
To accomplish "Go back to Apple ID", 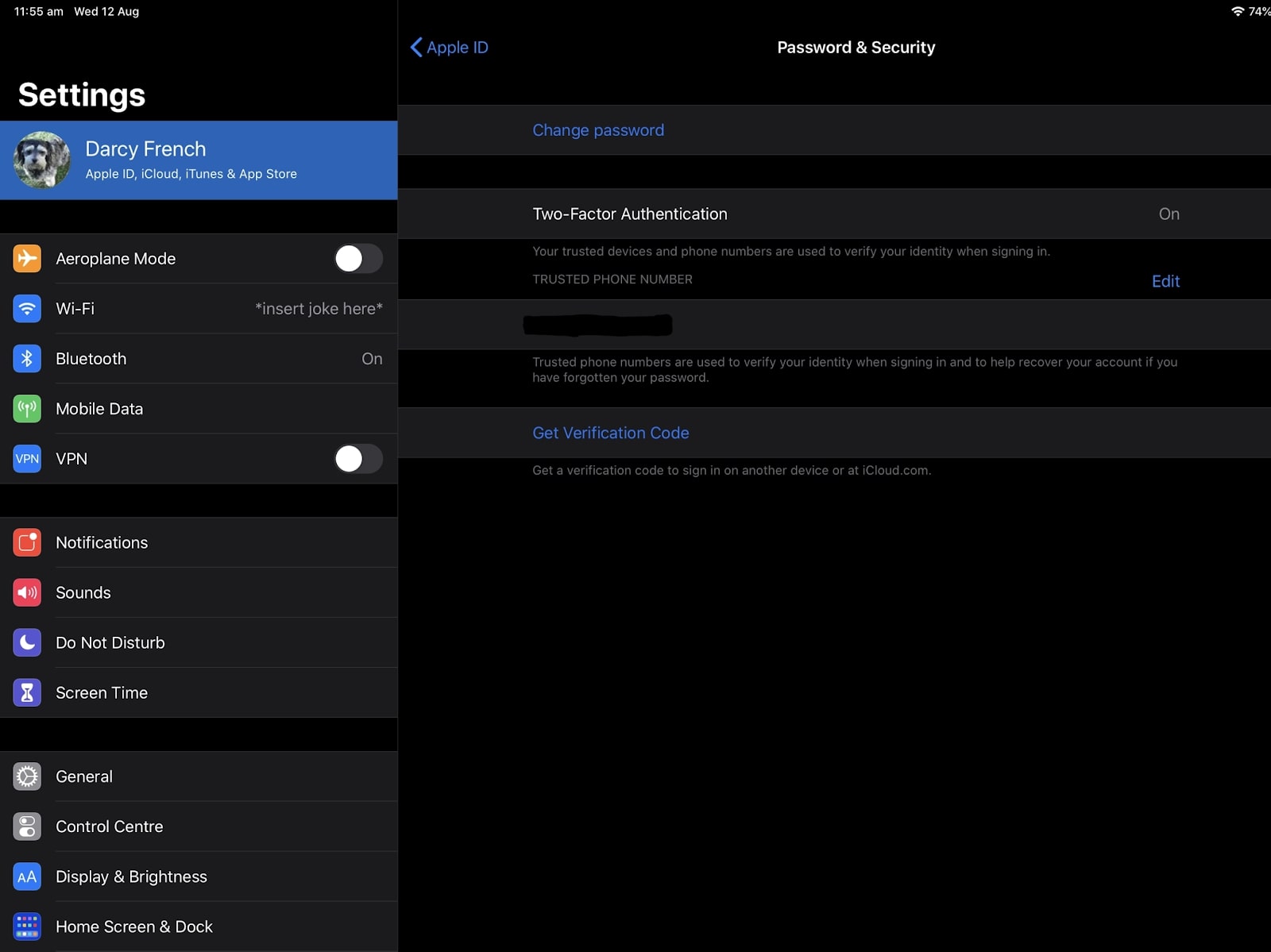I will (449, 48).
